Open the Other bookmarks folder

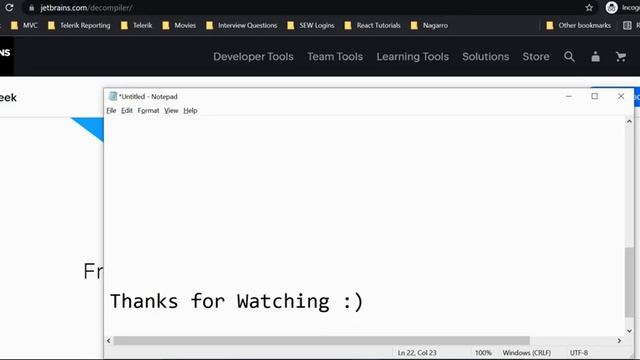[578, 25]
